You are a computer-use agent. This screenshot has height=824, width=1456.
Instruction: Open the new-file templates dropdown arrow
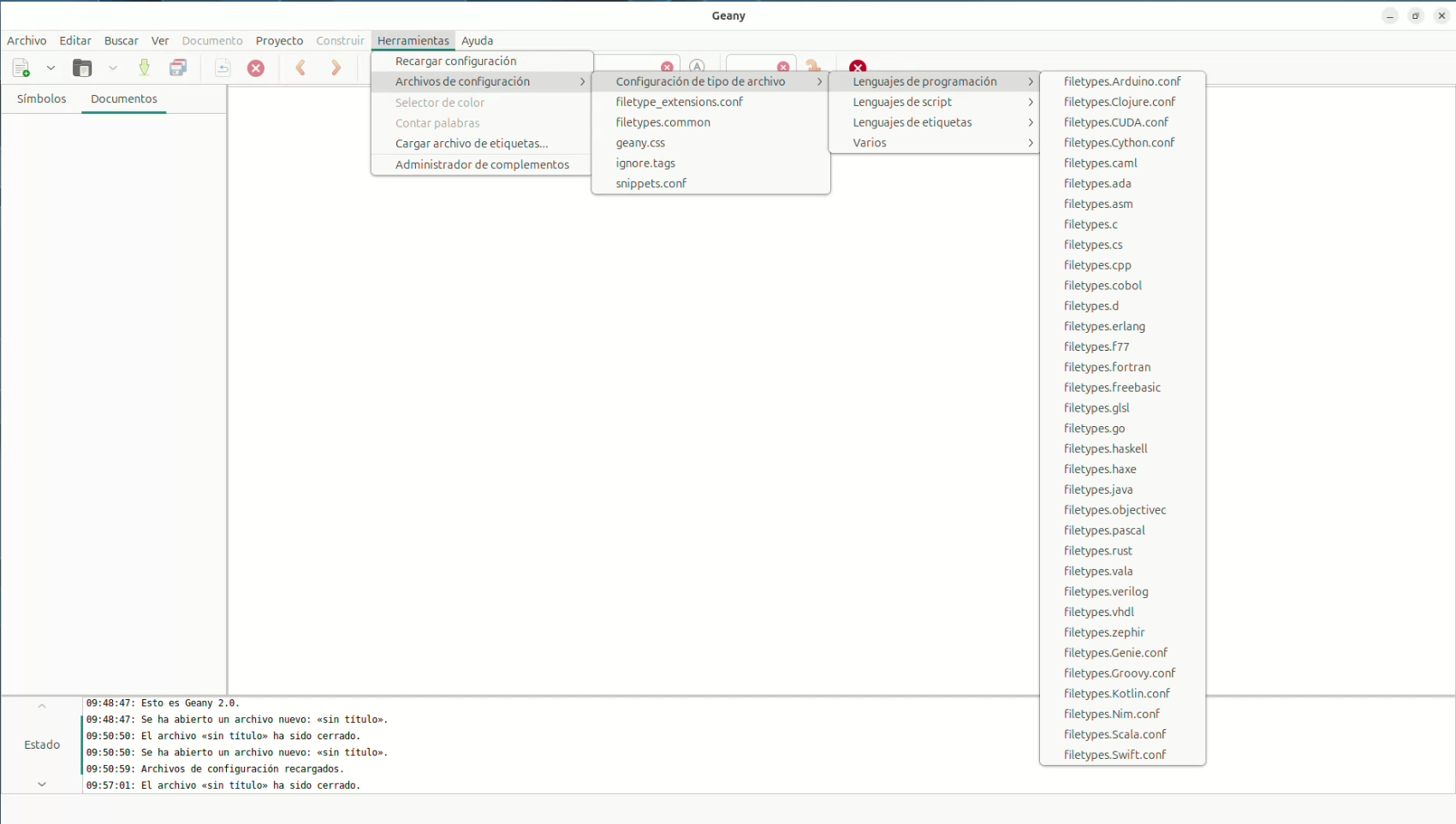point(51,68)
